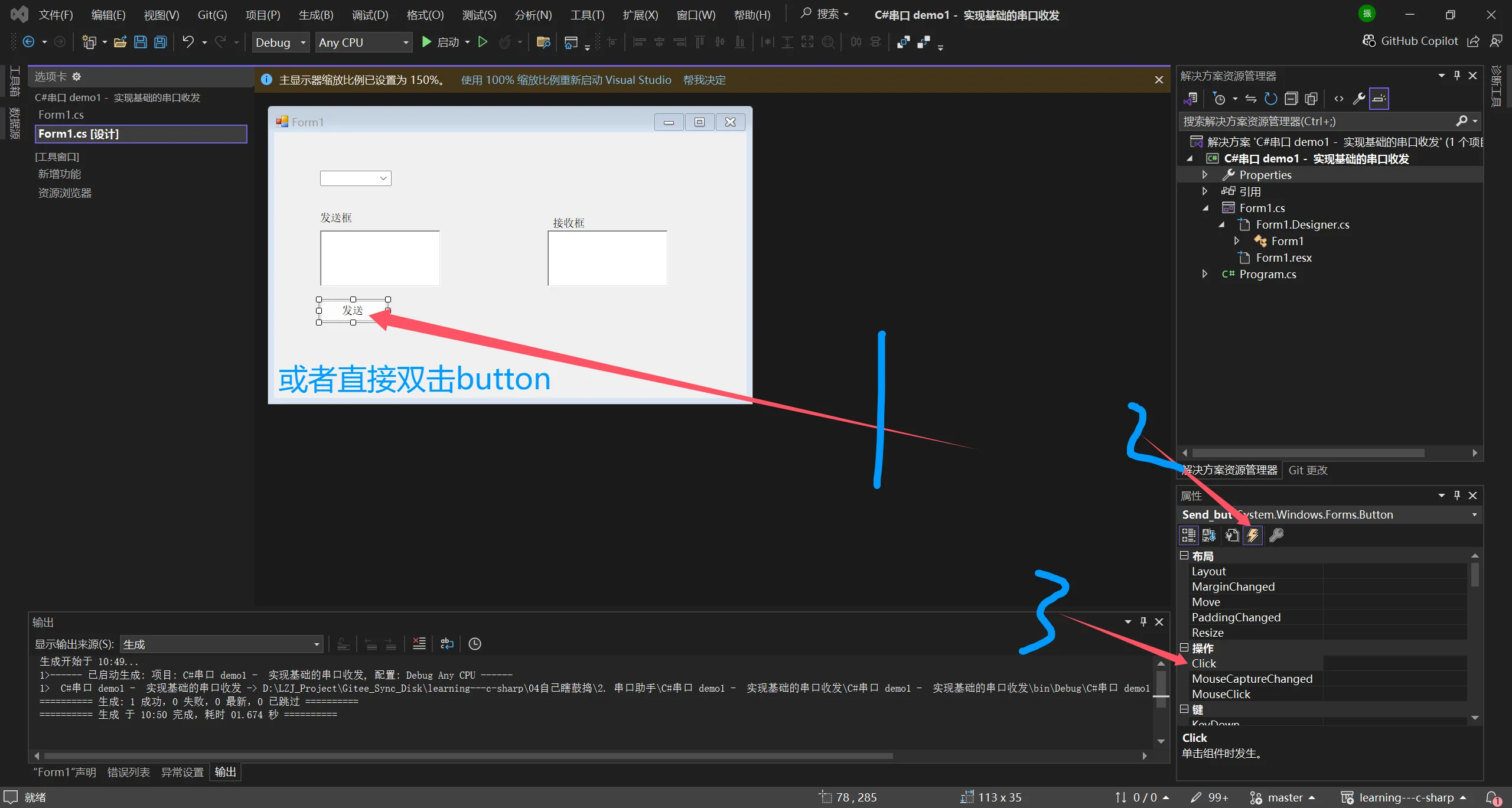1512x808 pixels.
Task: Open the 生成(B) menu
Action: tap(316, 15)
